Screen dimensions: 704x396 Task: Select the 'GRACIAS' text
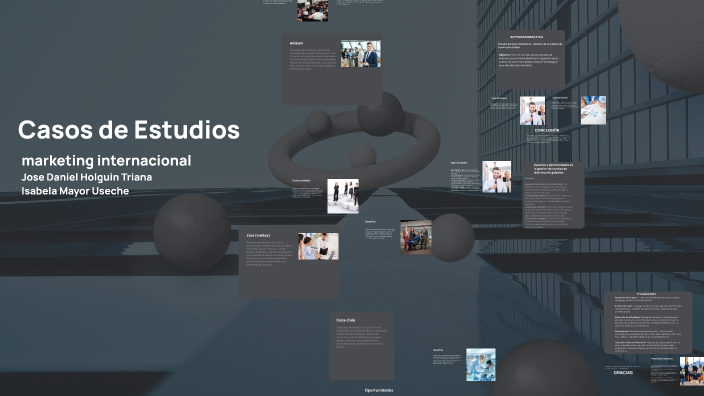(x=624, y=373)
